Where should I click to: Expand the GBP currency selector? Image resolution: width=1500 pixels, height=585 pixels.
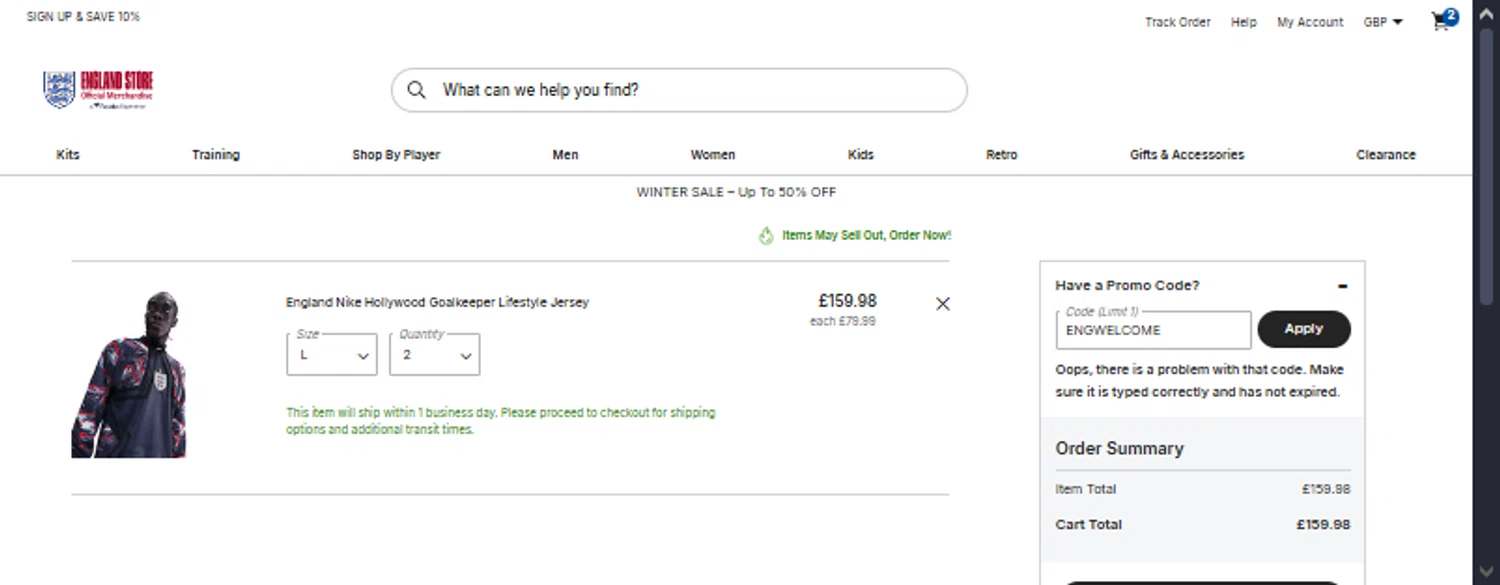1383,22
